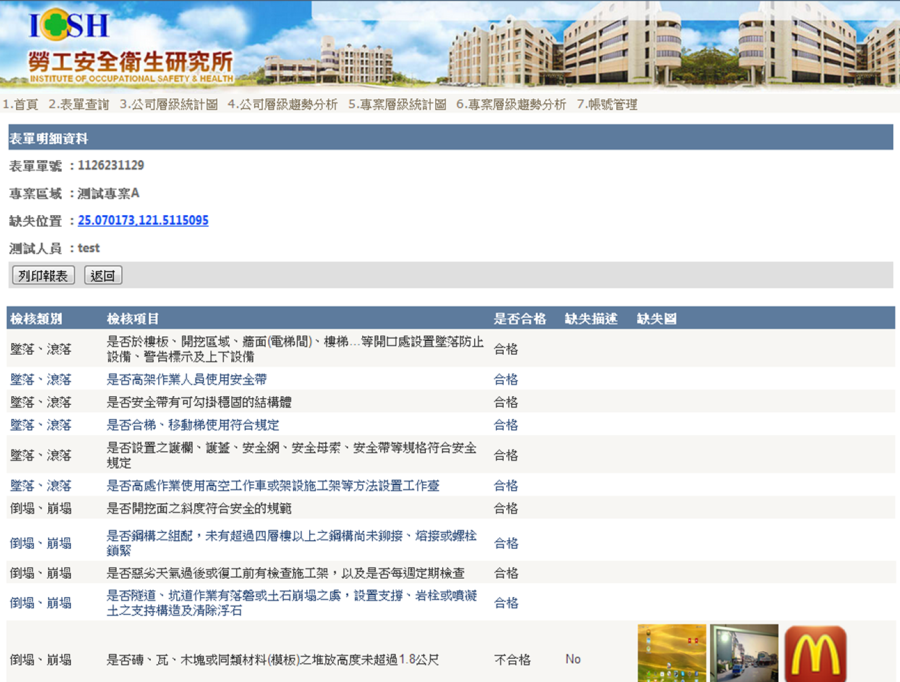Open 專案層級統計圖 menu item

pos(397,104)
